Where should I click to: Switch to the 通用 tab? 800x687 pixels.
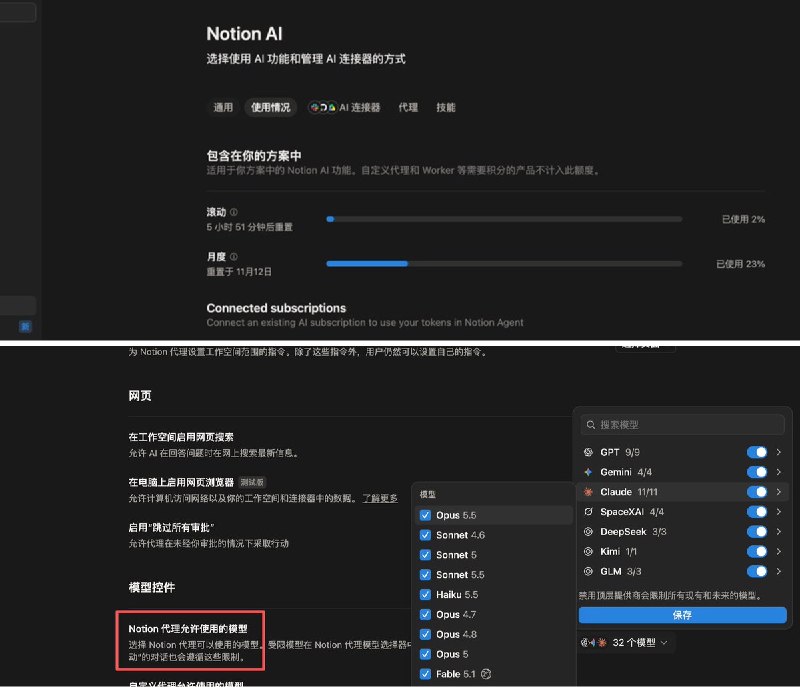tap(223, 107)
